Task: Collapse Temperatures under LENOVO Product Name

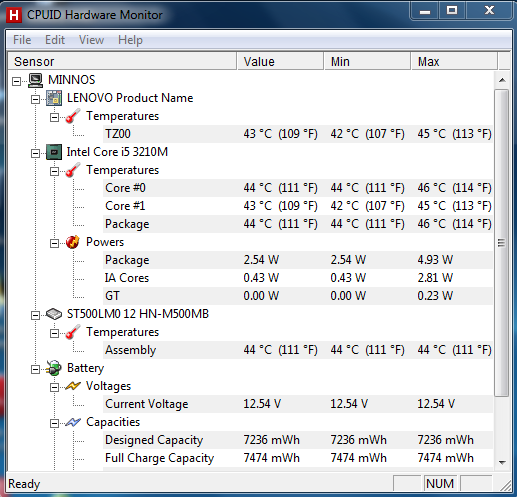Action: [54, 117]
